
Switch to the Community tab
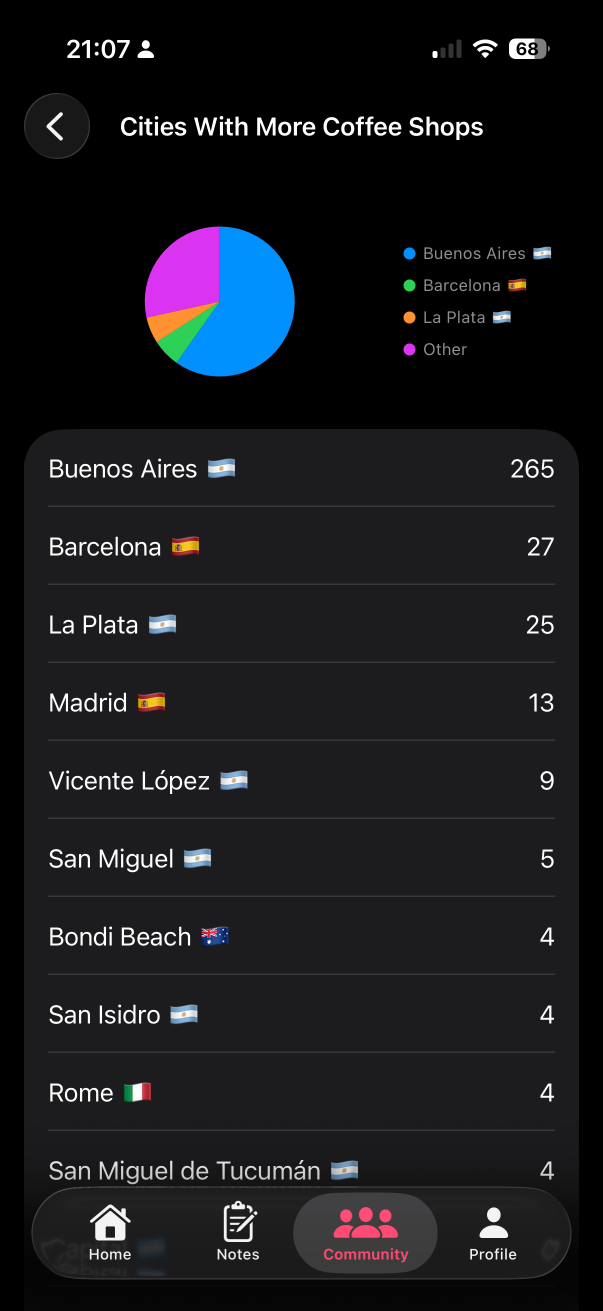pos(365,1233)
